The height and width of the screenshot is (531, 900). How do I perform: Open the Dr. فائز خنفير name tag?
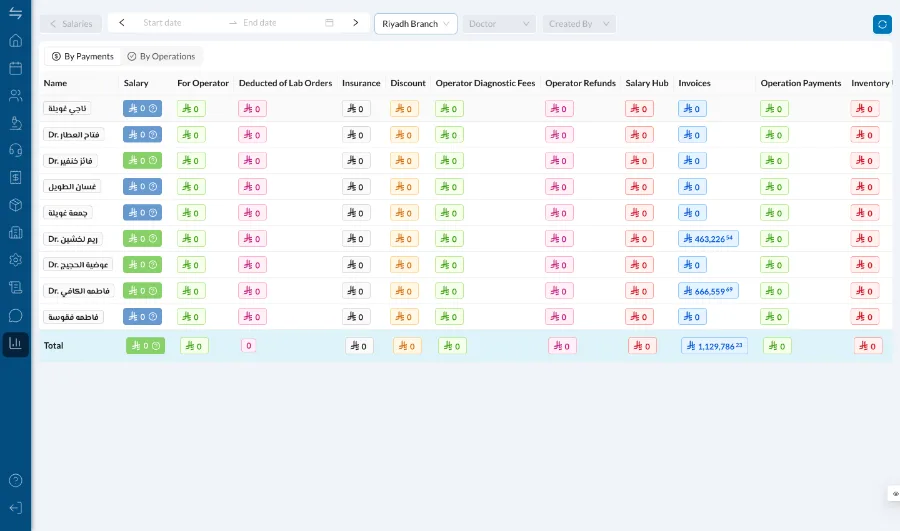pos(70,161)
